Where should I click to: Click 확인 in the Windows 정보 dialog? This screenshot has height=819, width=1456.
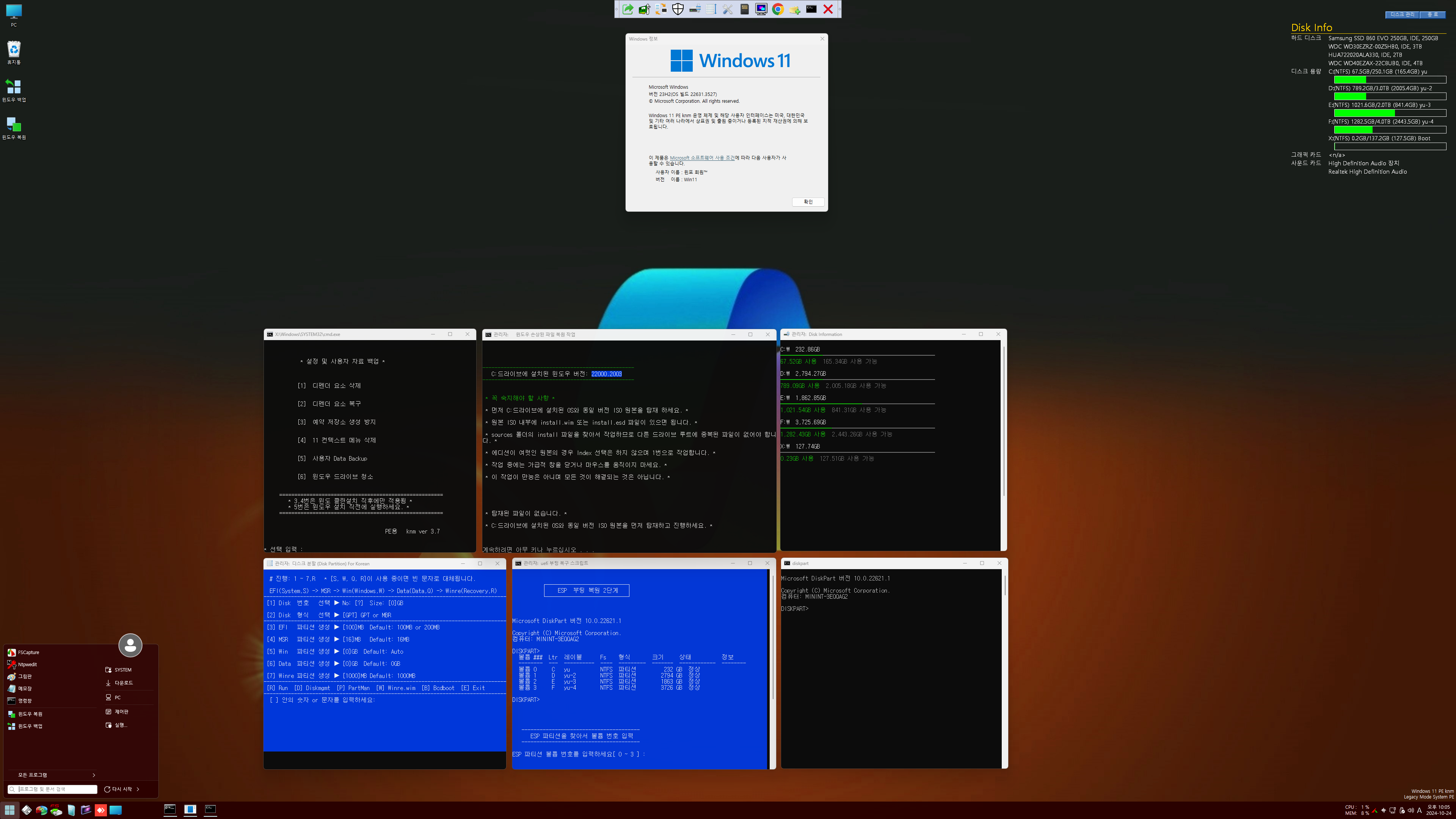[808, 202]
